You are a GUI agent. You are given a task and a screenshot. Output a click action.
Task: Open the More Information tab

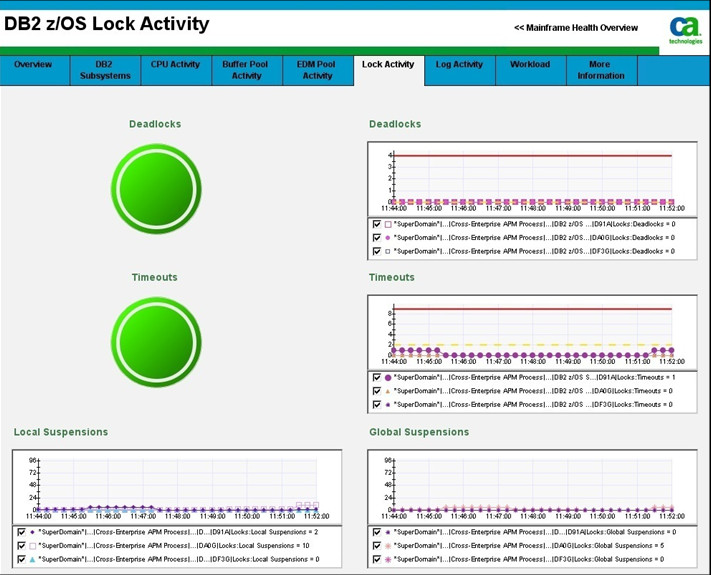601,70
